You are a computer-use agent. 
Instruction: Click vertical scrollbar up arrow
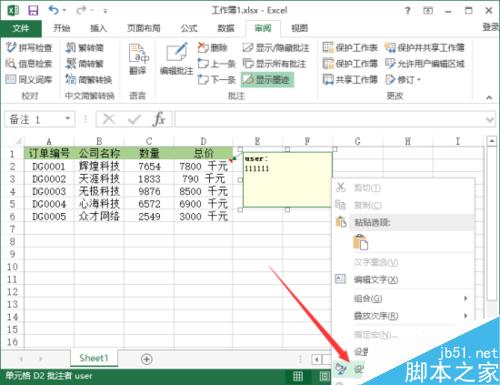(492, 141)
